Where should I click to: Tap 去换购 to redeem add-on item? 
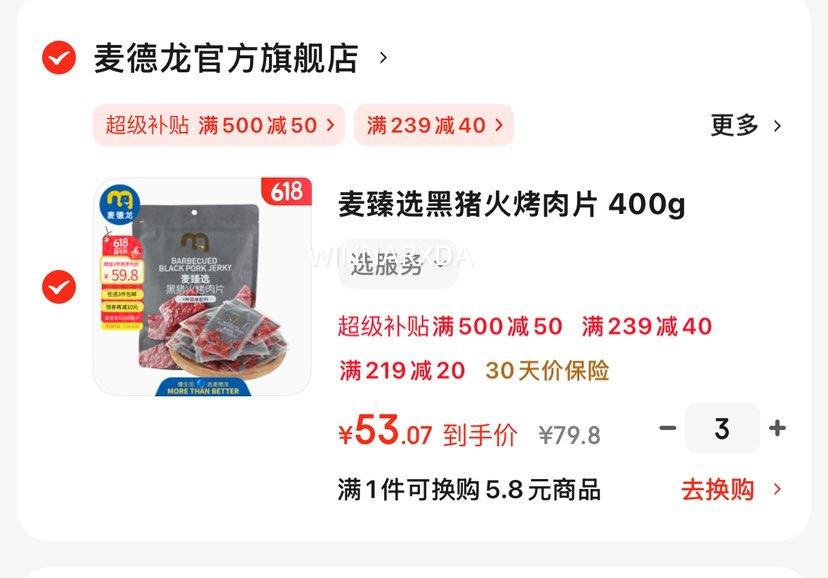pyautogui.click(x=718, y=489)
